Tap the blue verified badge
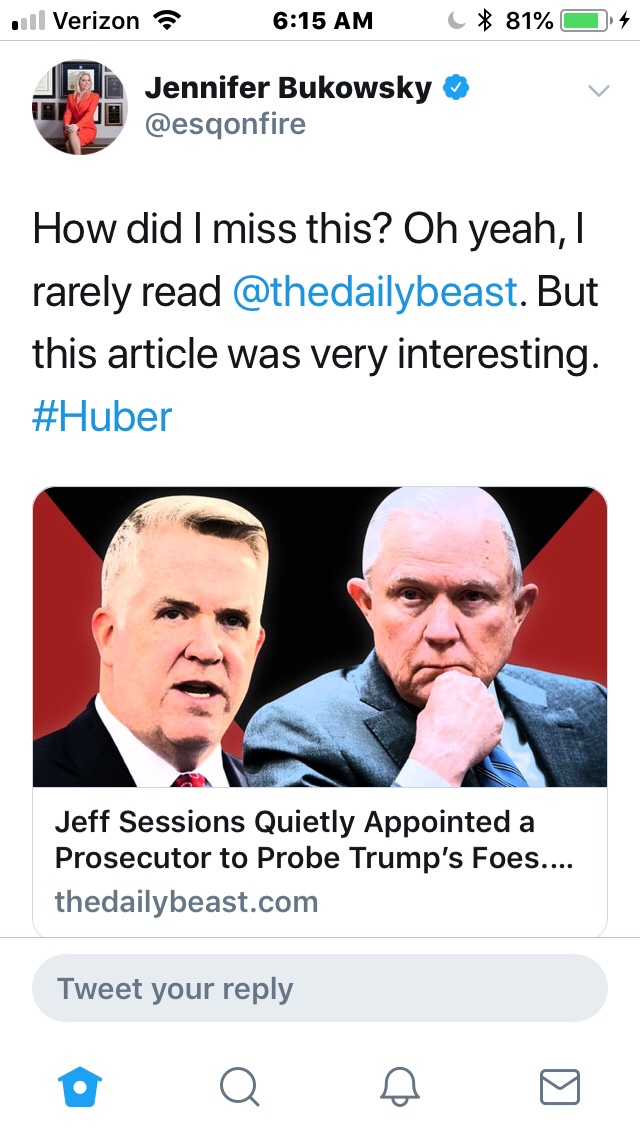 pyautogui.click(x=456, y=89)
